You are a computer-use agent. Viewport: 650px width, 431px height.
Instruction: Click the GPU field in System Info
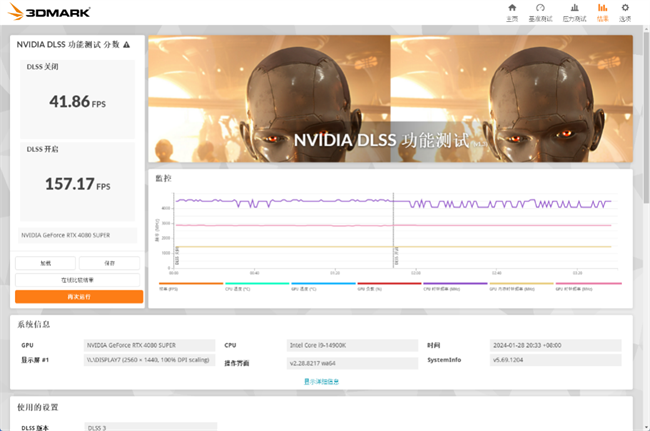150,345
